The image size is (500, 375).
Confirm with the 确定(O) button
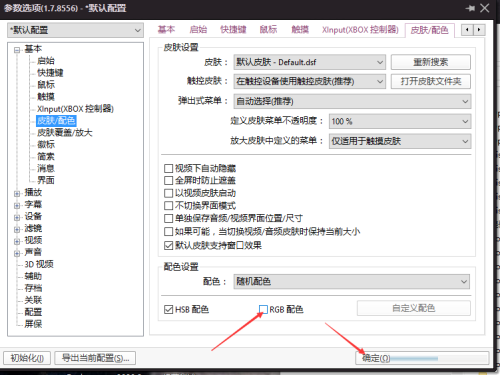[x=422, y=358]
